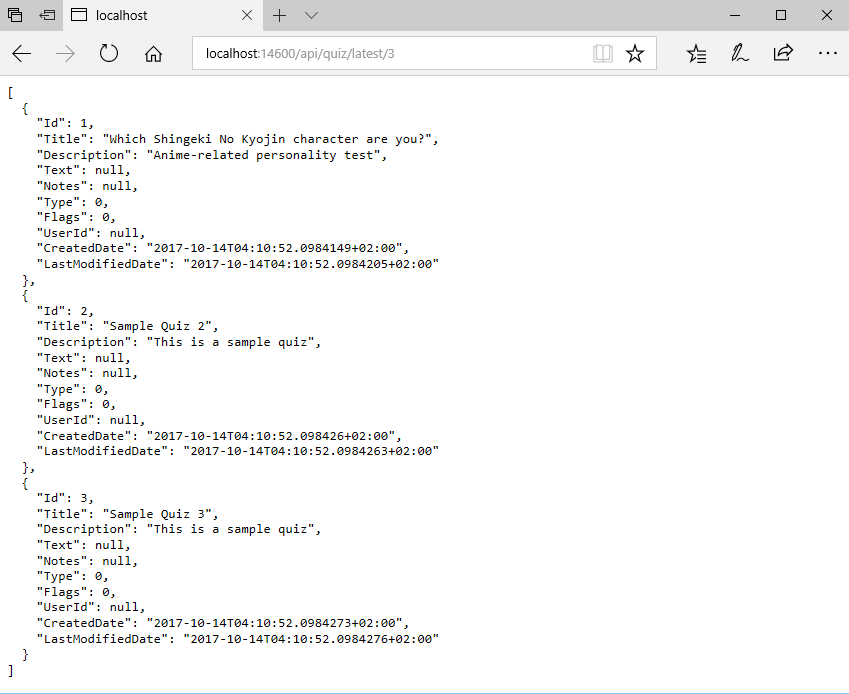Show tabs you've set aside

coord(15,15)
